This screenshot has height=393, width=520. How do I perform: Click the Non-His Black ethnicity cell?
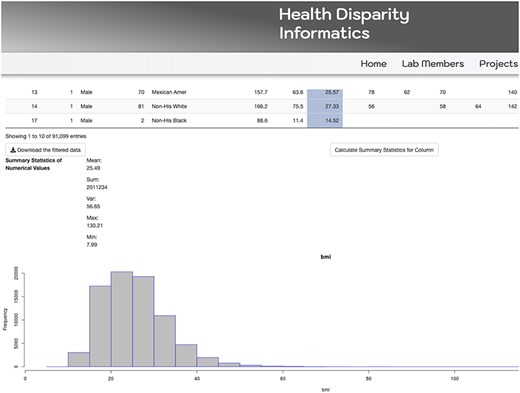[x=169, y=121]
